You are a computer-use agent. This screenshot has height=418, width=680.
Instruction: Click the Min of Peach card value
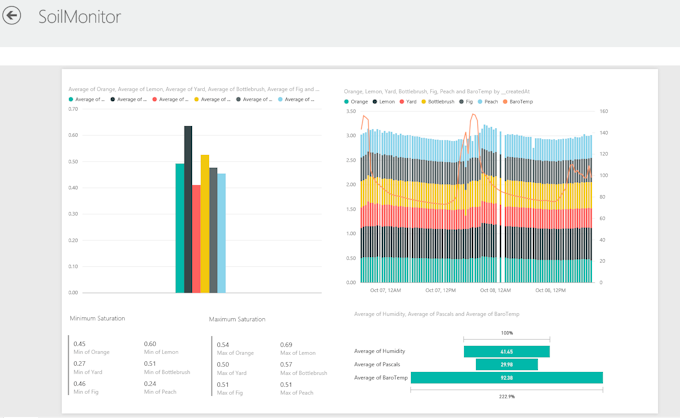point(150,384)
